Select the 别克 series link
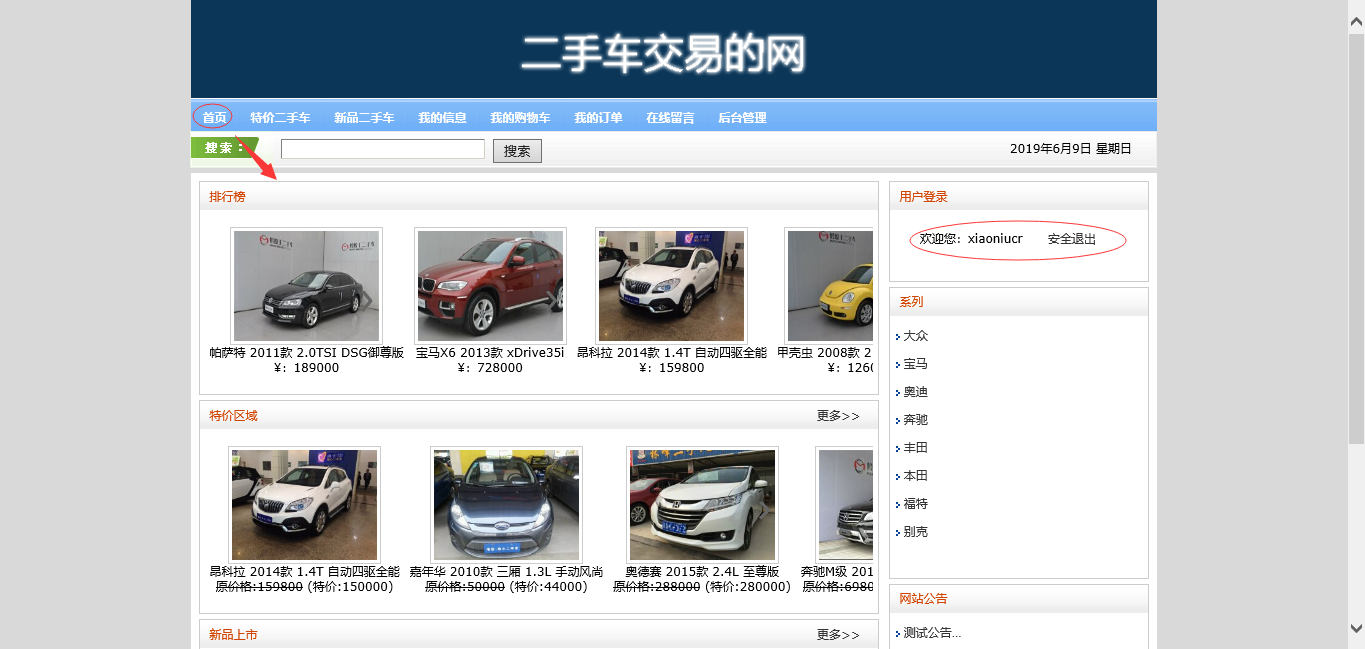Screen dimensions: 1365x649 tap(916, 532)
